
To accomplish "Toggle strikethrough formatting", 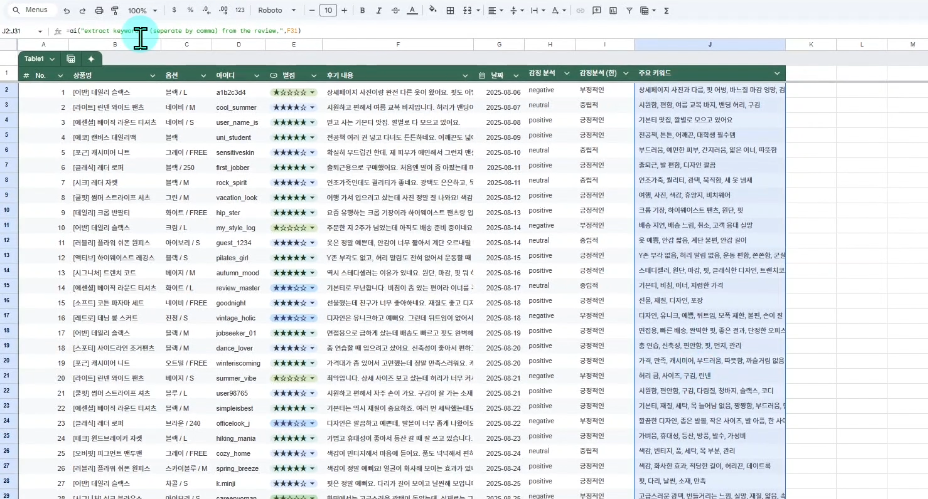I will (x=395, y=11).
